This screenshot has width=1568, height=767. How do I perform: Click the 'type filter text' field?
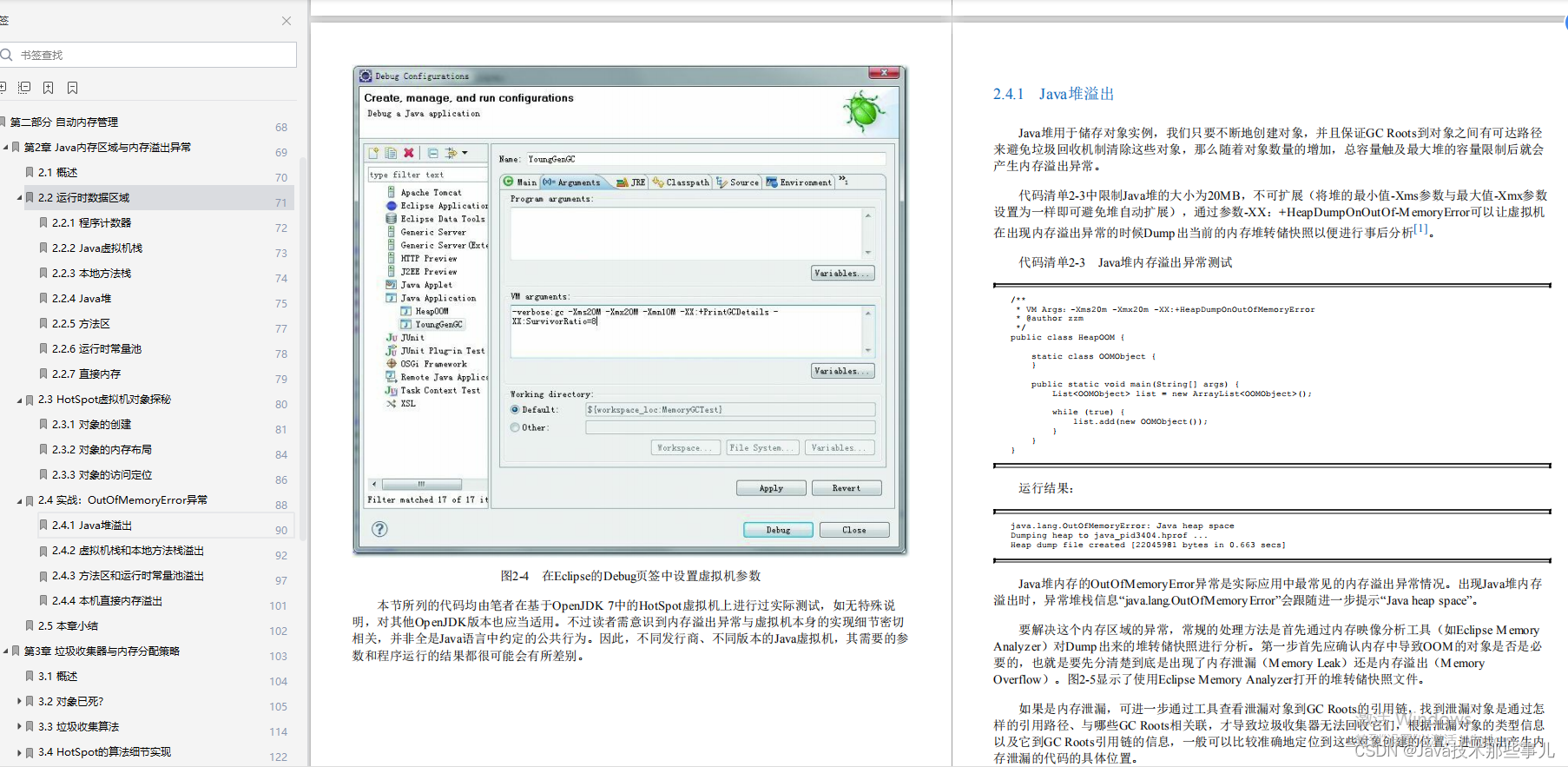[x=426, y=175]
